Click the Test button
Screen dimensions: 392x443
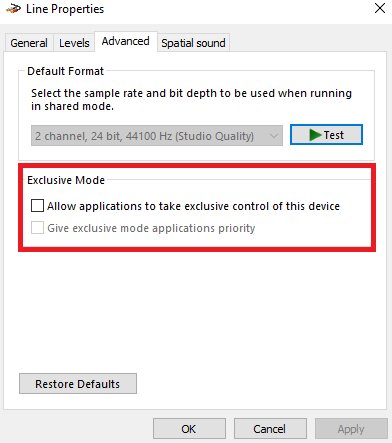(x=326, y=135)
